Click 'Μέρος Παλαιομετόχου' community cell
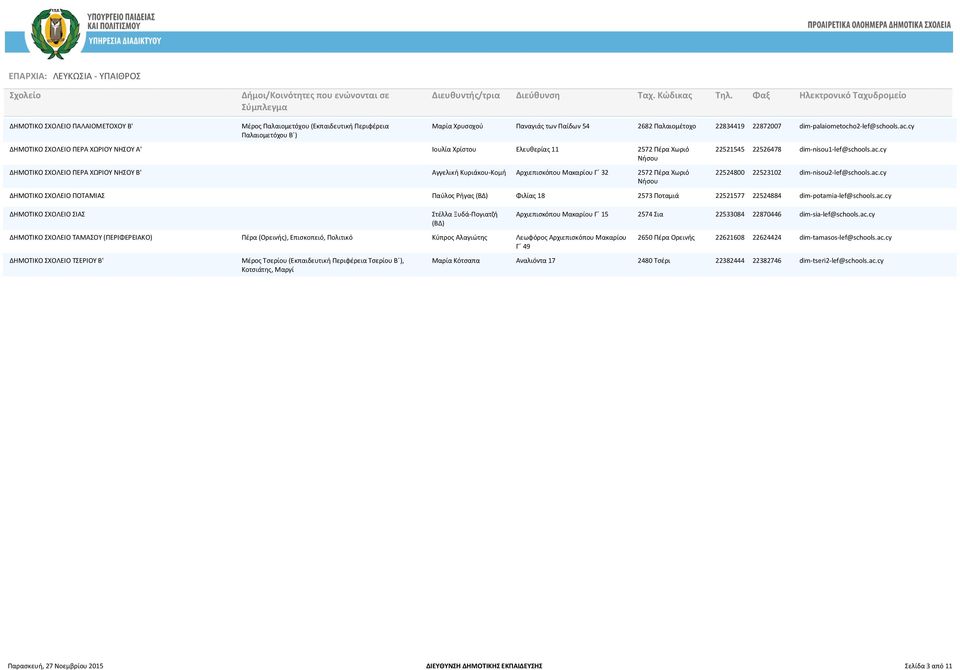Screen dimensions: 960x670 tap(315, 130)
